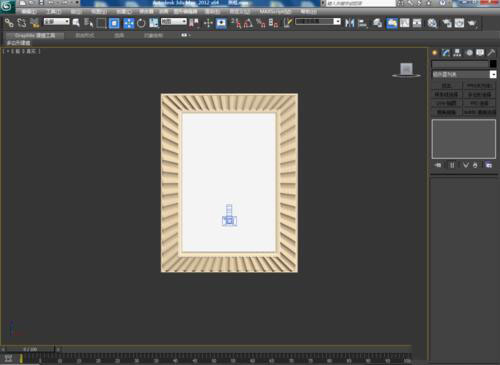Pick the Rectangular Selection Region tool
Image resolution: width=500 pixels, height=365 pixels.
101,23
